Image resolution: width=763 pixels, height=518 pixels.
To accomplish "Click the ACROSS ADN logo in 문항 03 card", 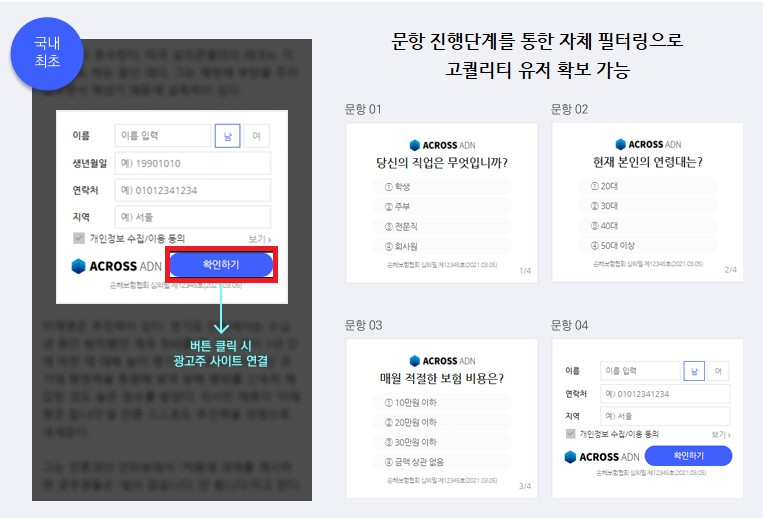I will tap(442, 361).
